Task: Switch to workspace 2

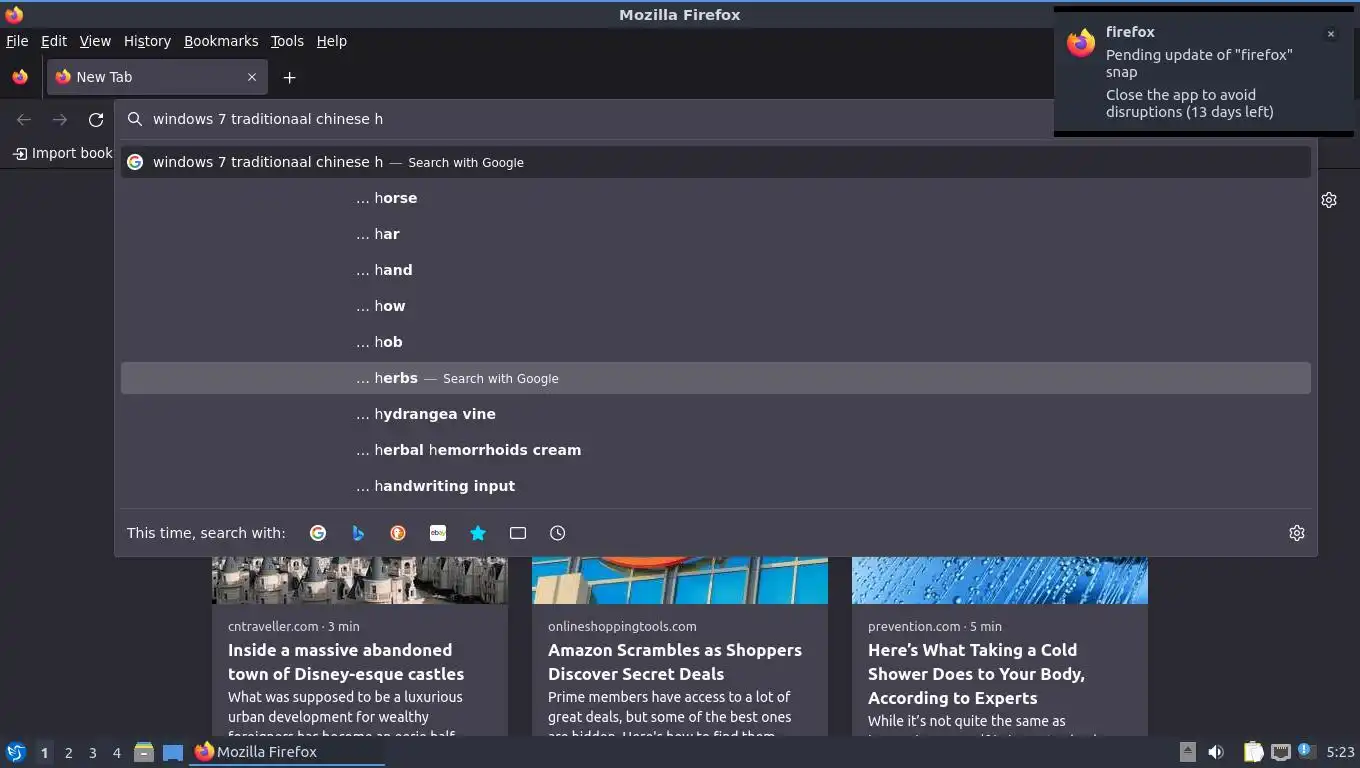Action: (x=68, y=753)
